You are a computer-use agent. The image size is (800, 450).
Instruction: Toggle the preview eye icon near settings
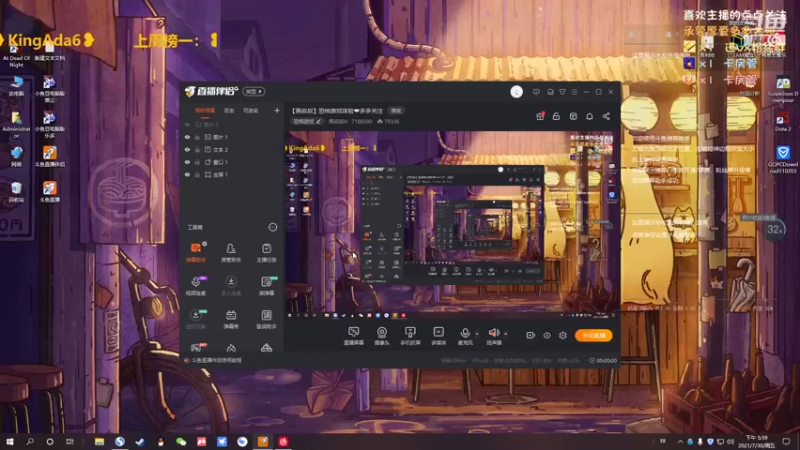click(x=547, y=335)
